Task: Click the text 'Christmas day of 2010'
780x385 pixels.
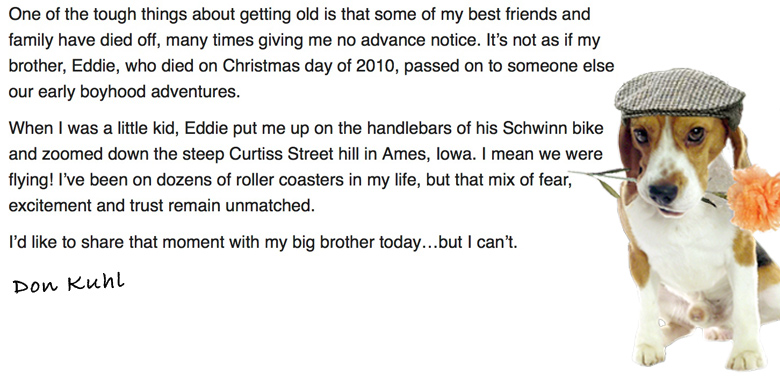Action: pyautogui.click(x=309, y=66)
